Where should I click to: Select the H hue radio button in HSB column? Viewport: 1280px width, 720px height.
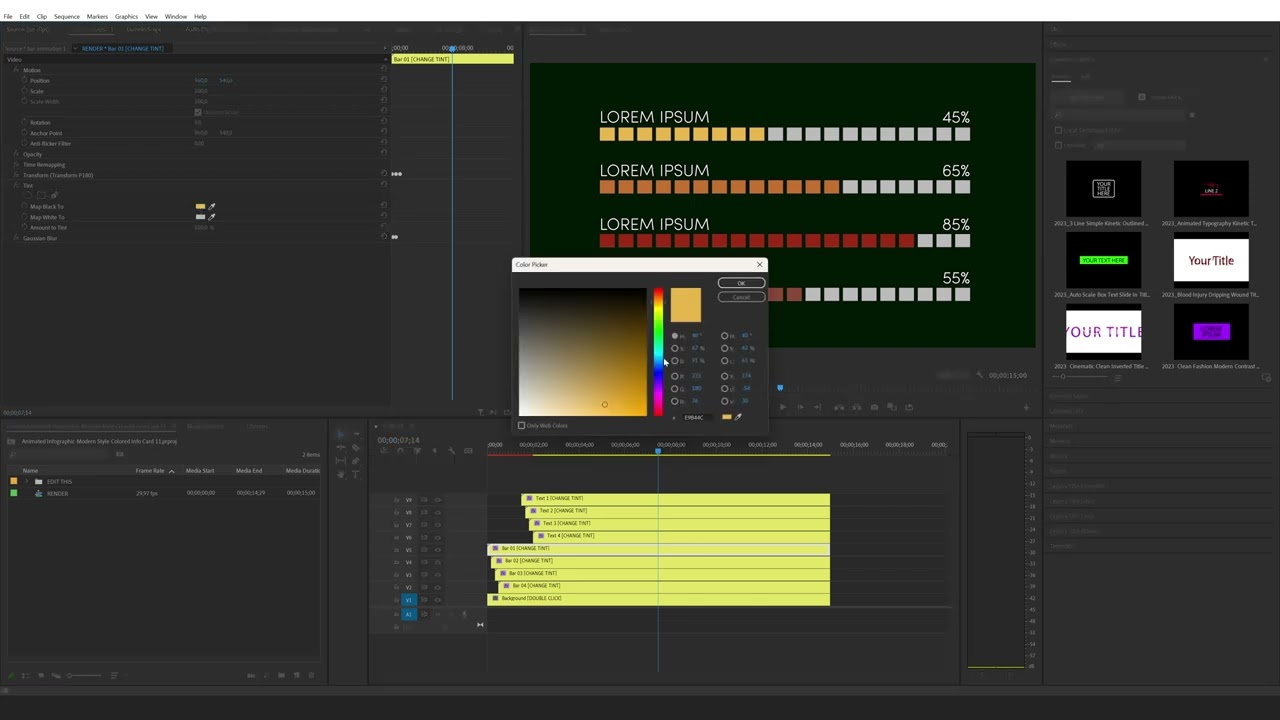coord(675,336)
